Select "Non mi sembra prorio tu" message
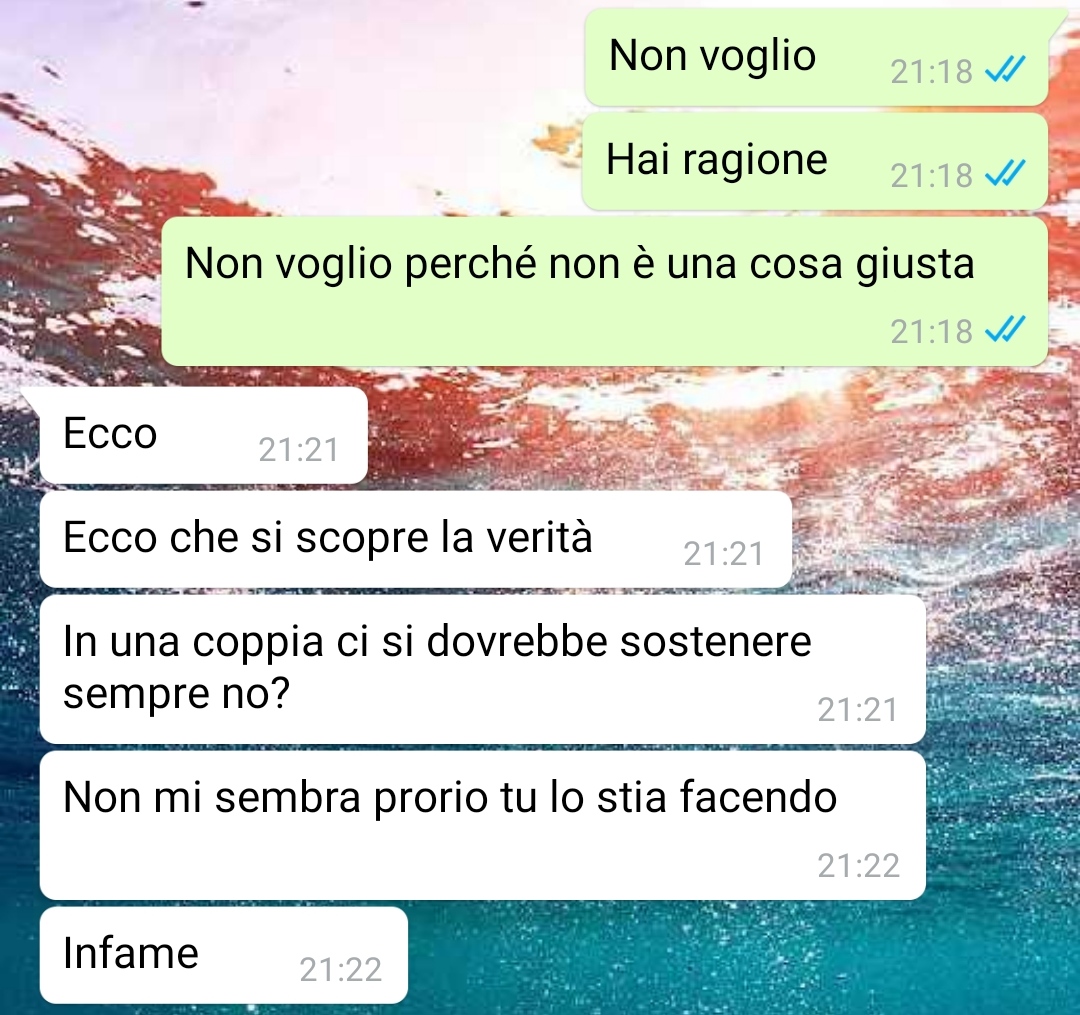1080x1015 pixels. point(483,825)
